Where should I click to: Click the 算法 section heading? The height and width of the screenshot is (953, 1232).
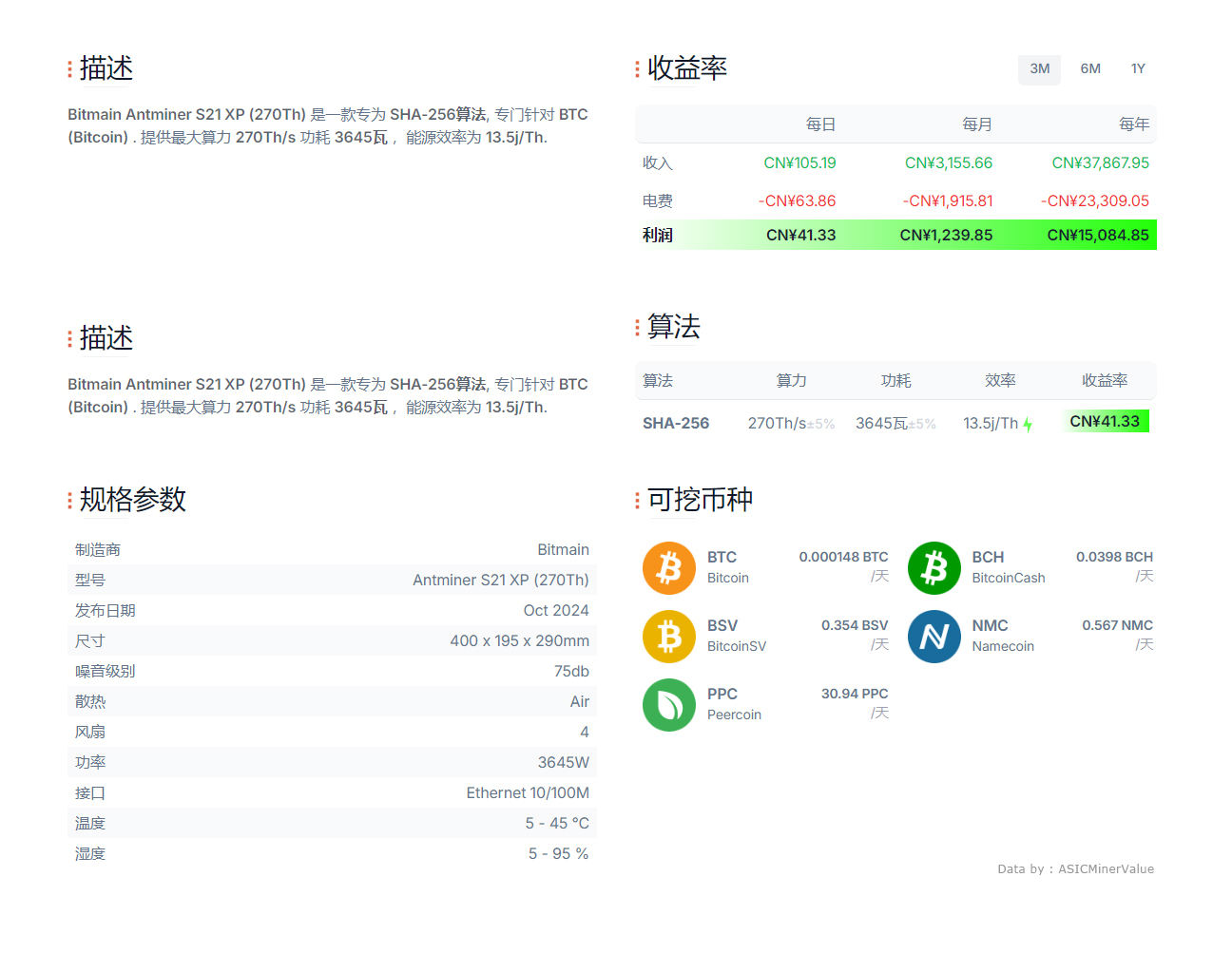674,327
